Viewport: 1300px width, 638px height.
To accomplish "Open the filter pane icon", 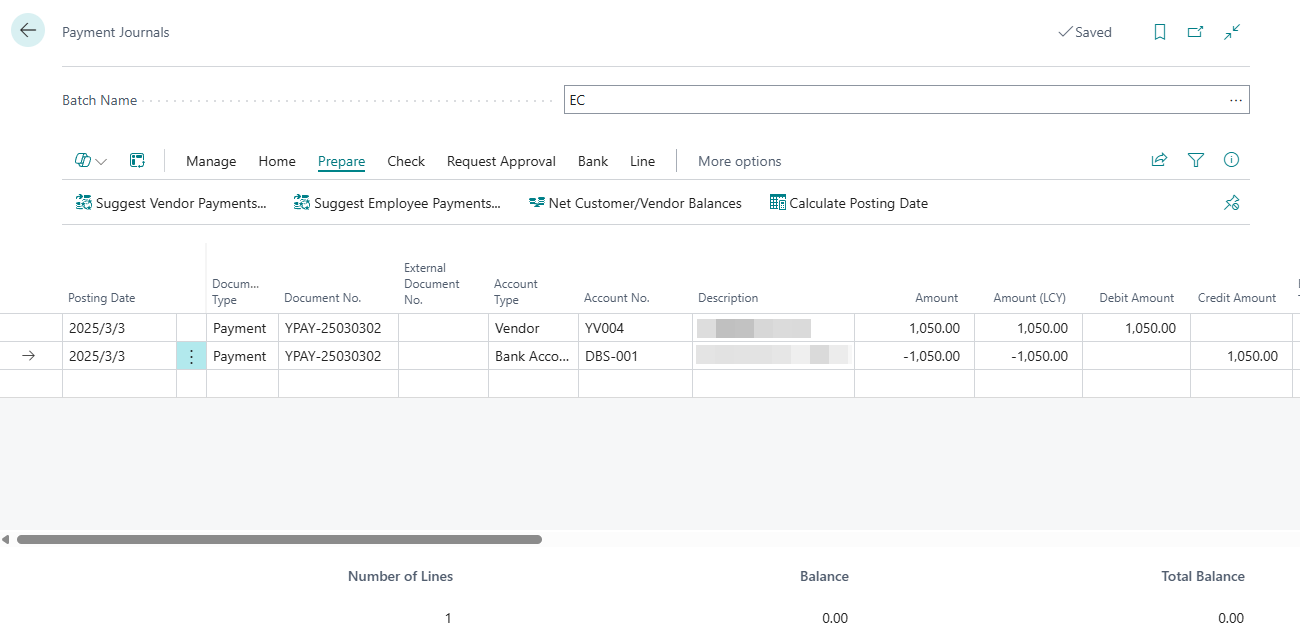I will (1195, 160).
